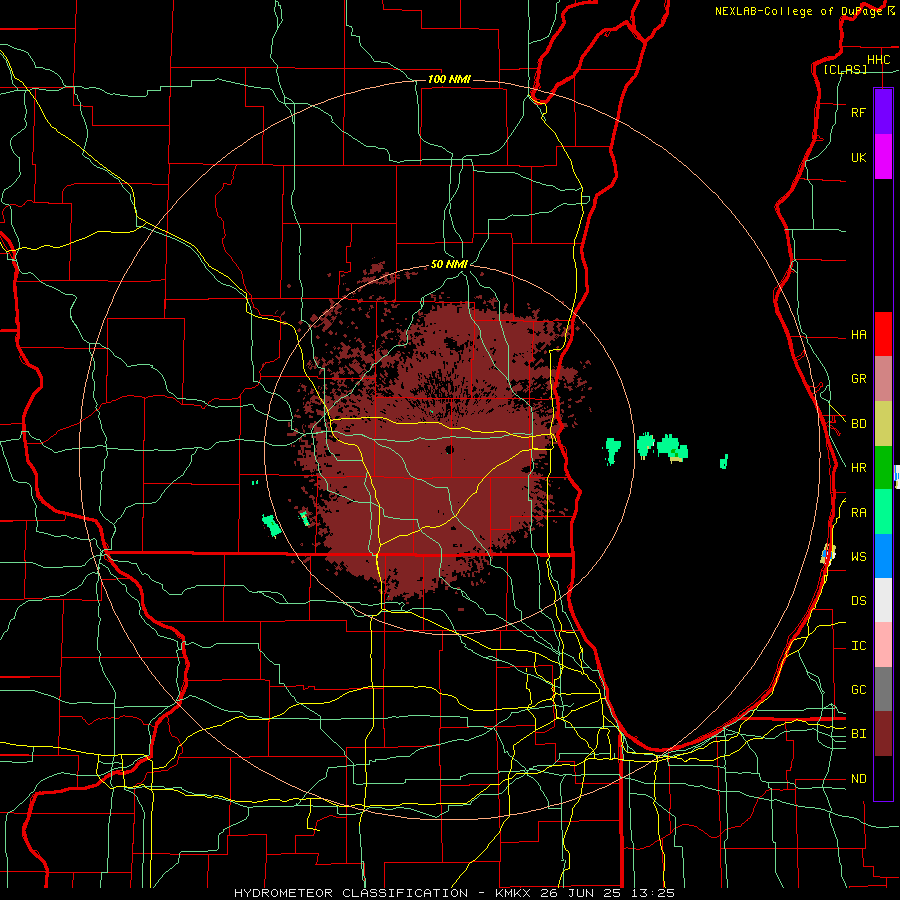Image resolution: width=900 pixels, height=900 pixels.
Task: Click the DS legend label
Action: (x=858, y=600)
